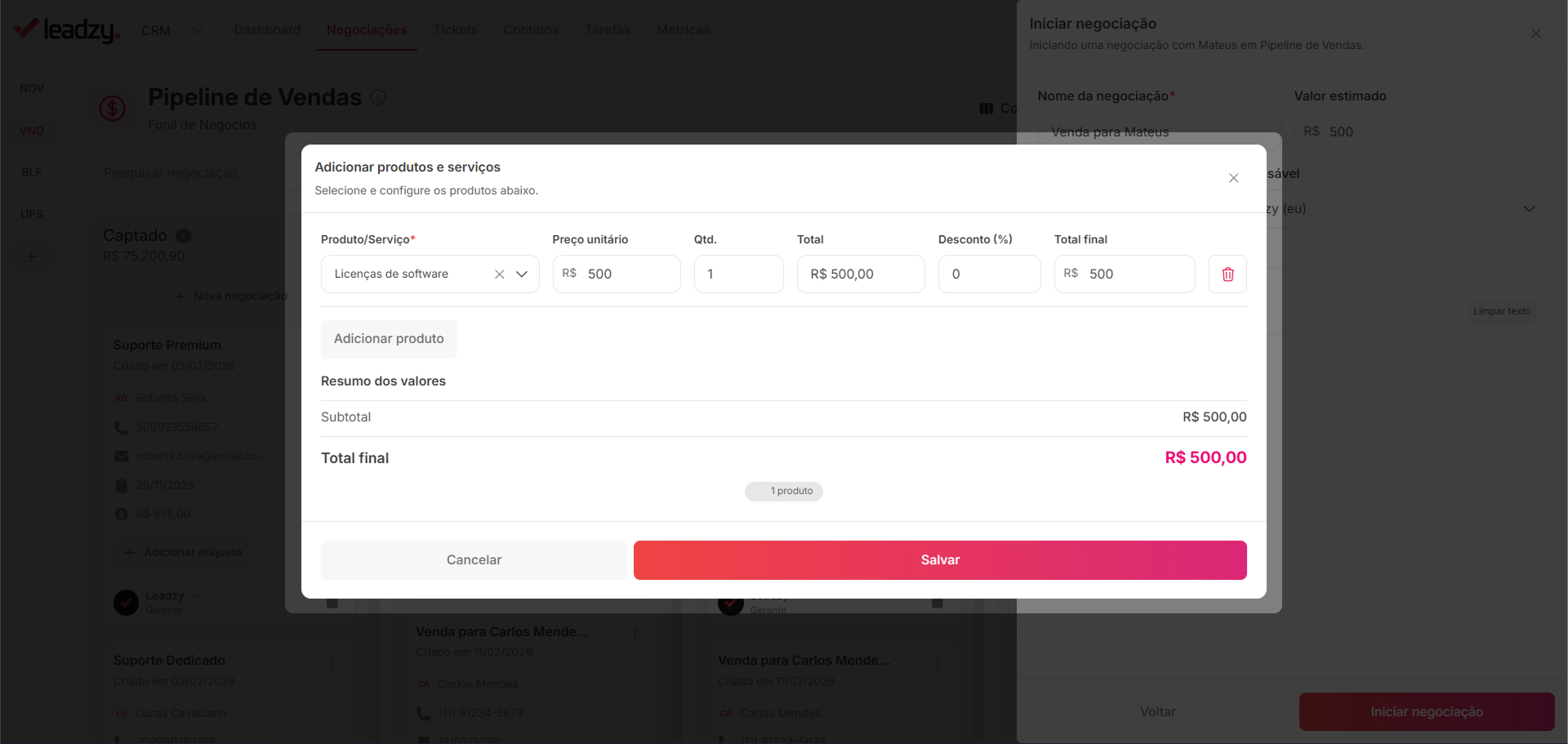The height and width of the screenshot is (744, 1568).
Task: Expand the Produto/Serviço dropdown arrow
Action: coord(522,274)
